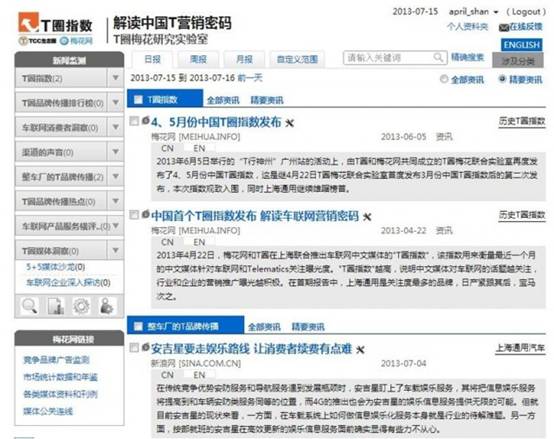This screenshot has height=439, width=554.
Task: Open 各类媒体资料和刊例 link
Action: click(x=60, y=394)
